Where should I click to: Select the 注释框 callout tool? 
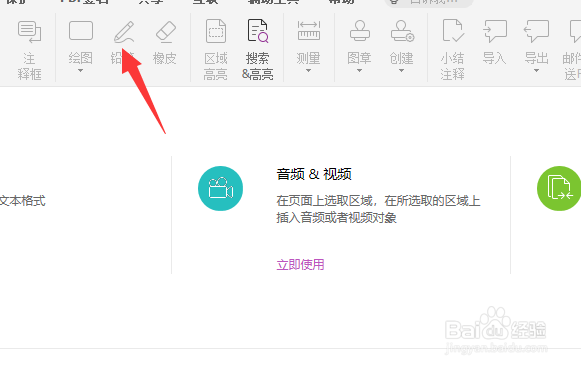tap(29, 50)
